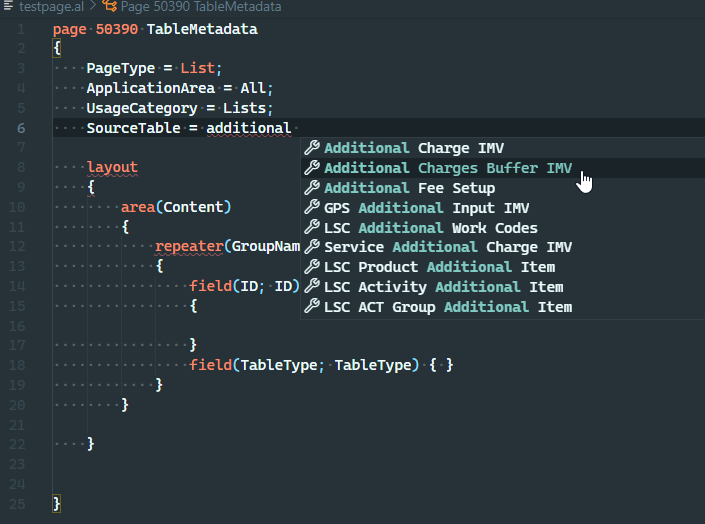Image resolution: width=705 pixels, height=524 pixels.
Task: Click 'SourceTable' property on line 6
Action: pyautogui.click(x=134, y=128)
